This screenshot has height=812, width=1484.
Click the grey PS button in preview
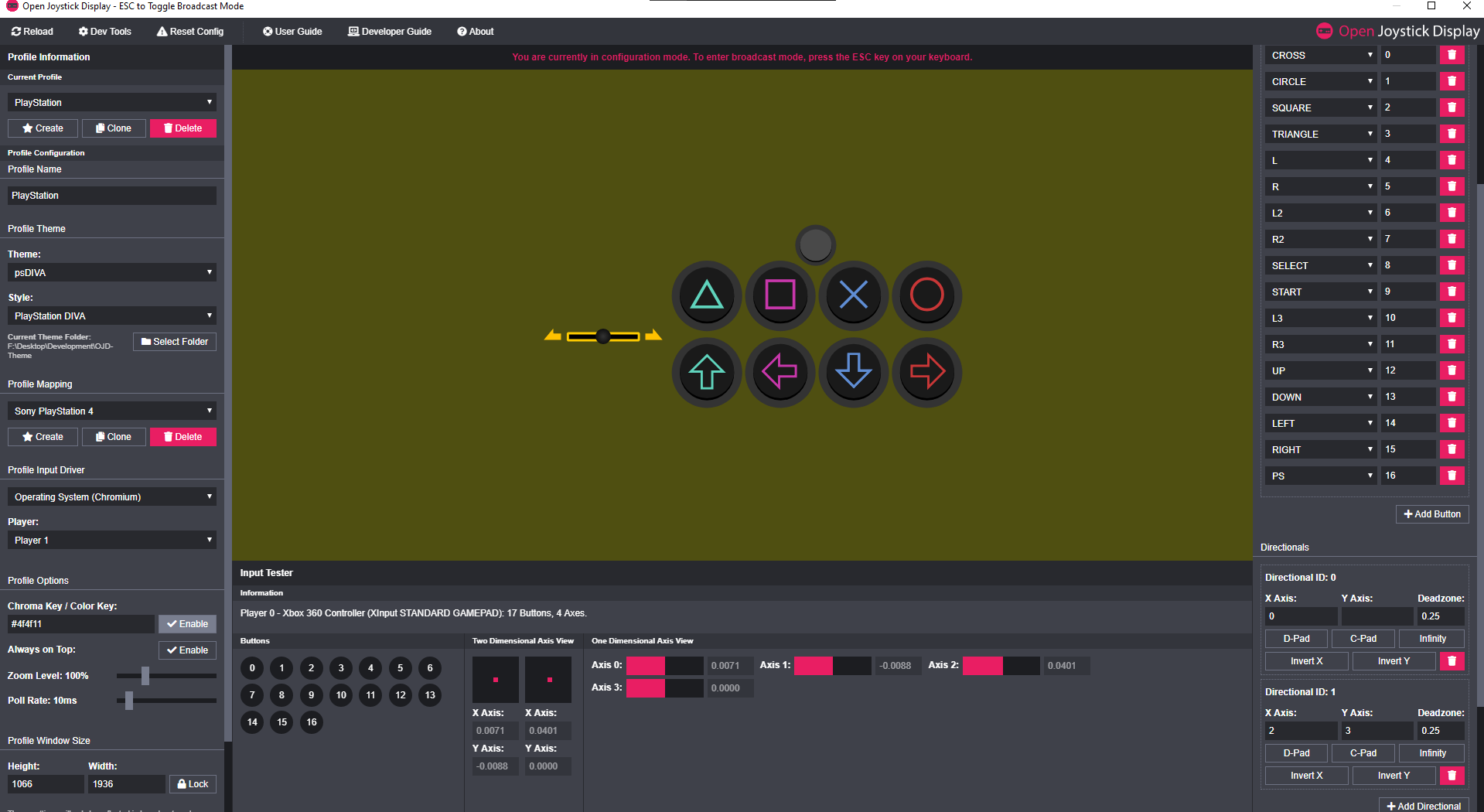pyautogui.click(x=816, y=245)
